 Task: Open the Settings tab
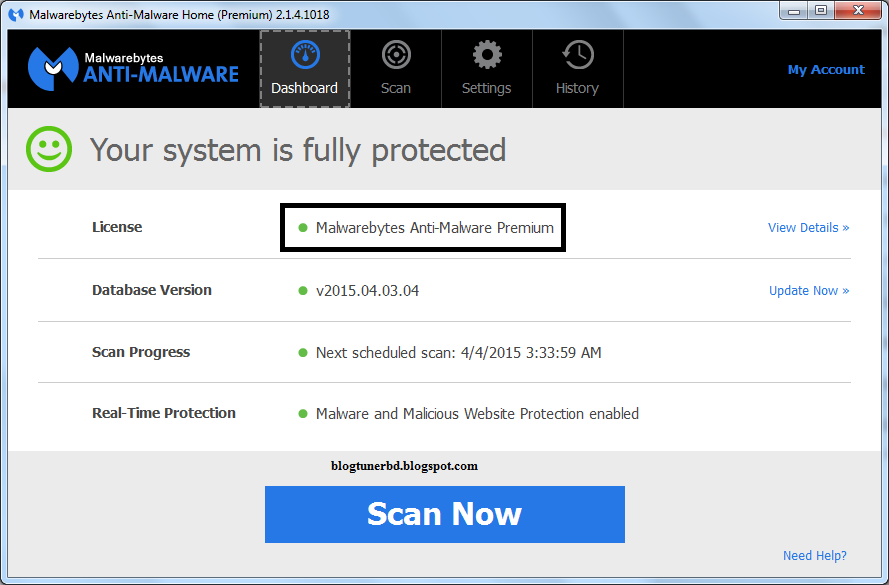486,69
